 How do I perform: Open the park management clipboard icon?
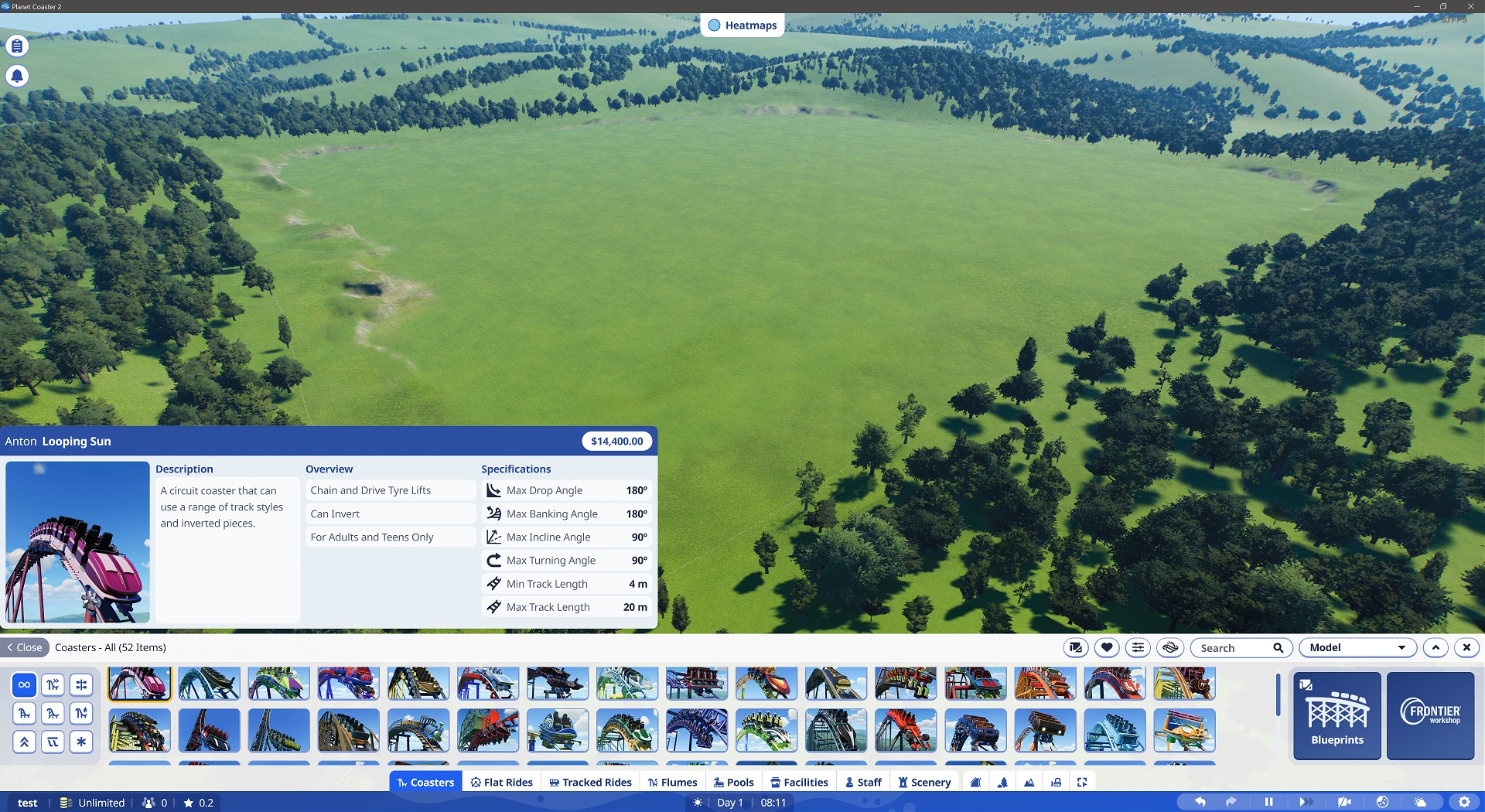click(x=17, y=46)
